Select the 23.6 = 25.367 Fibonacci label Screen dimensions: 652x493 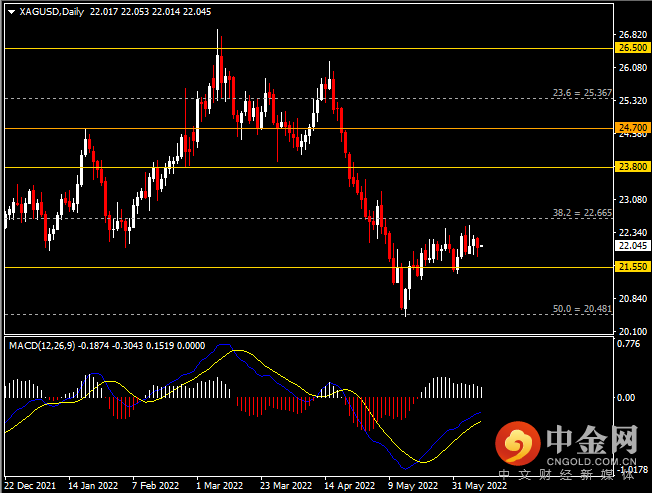[x=582, y=93]
